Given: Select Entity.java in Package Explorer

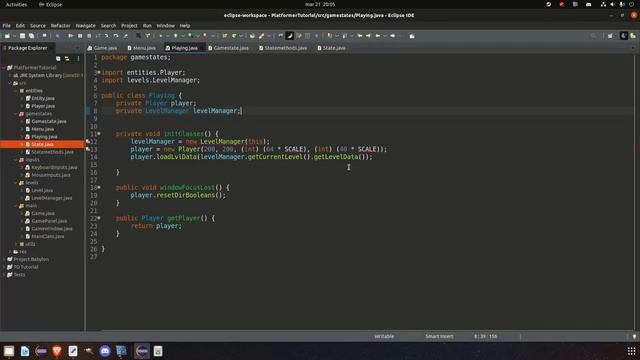Looking at the screenshot, I should pyautogui.click(x=43, y=98).
